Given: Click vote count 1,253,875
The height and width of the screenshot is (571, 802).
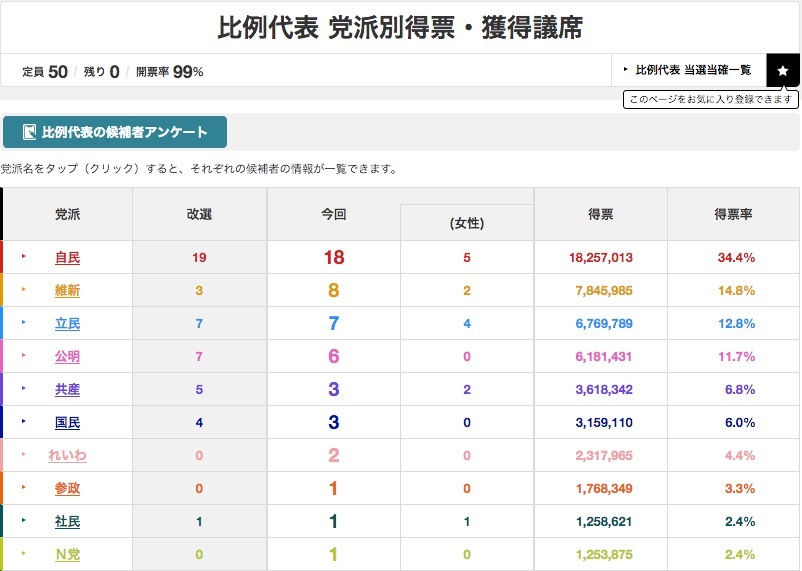Looking at the screenshot, I should pos(604,555).
